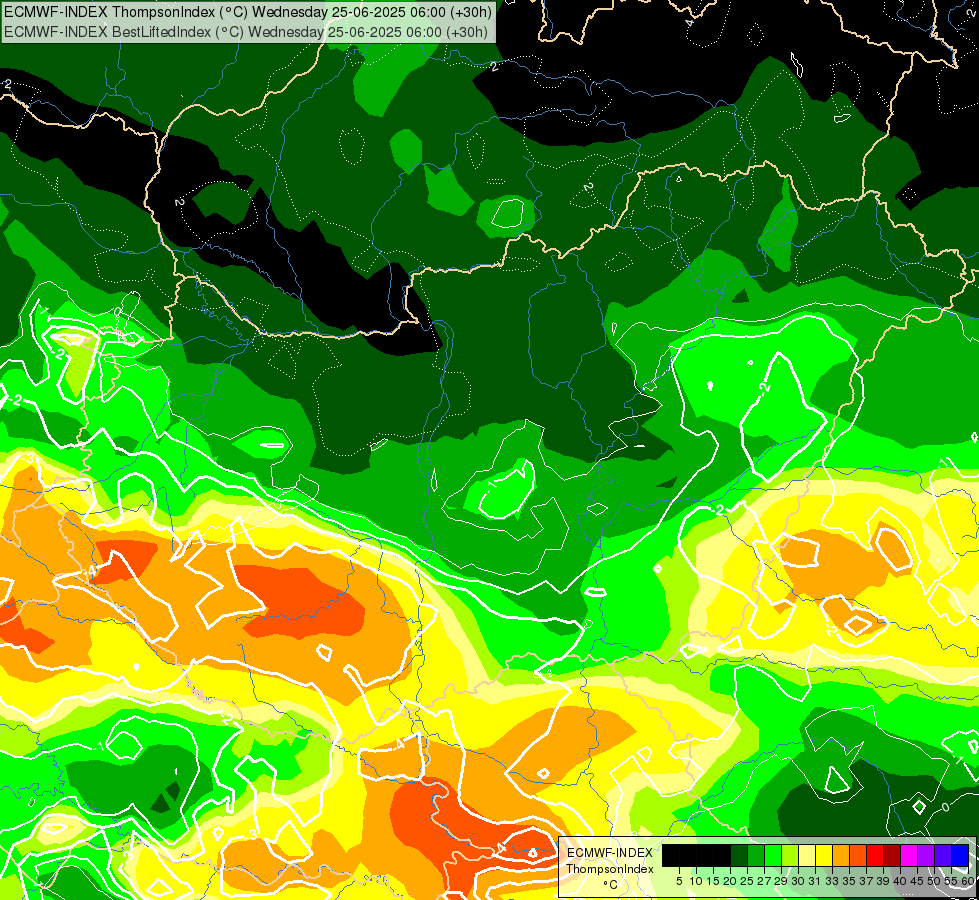Screen dimensions: 979x900
Task: Select the dark red 39–40 legend swatch
Action: 892,855
